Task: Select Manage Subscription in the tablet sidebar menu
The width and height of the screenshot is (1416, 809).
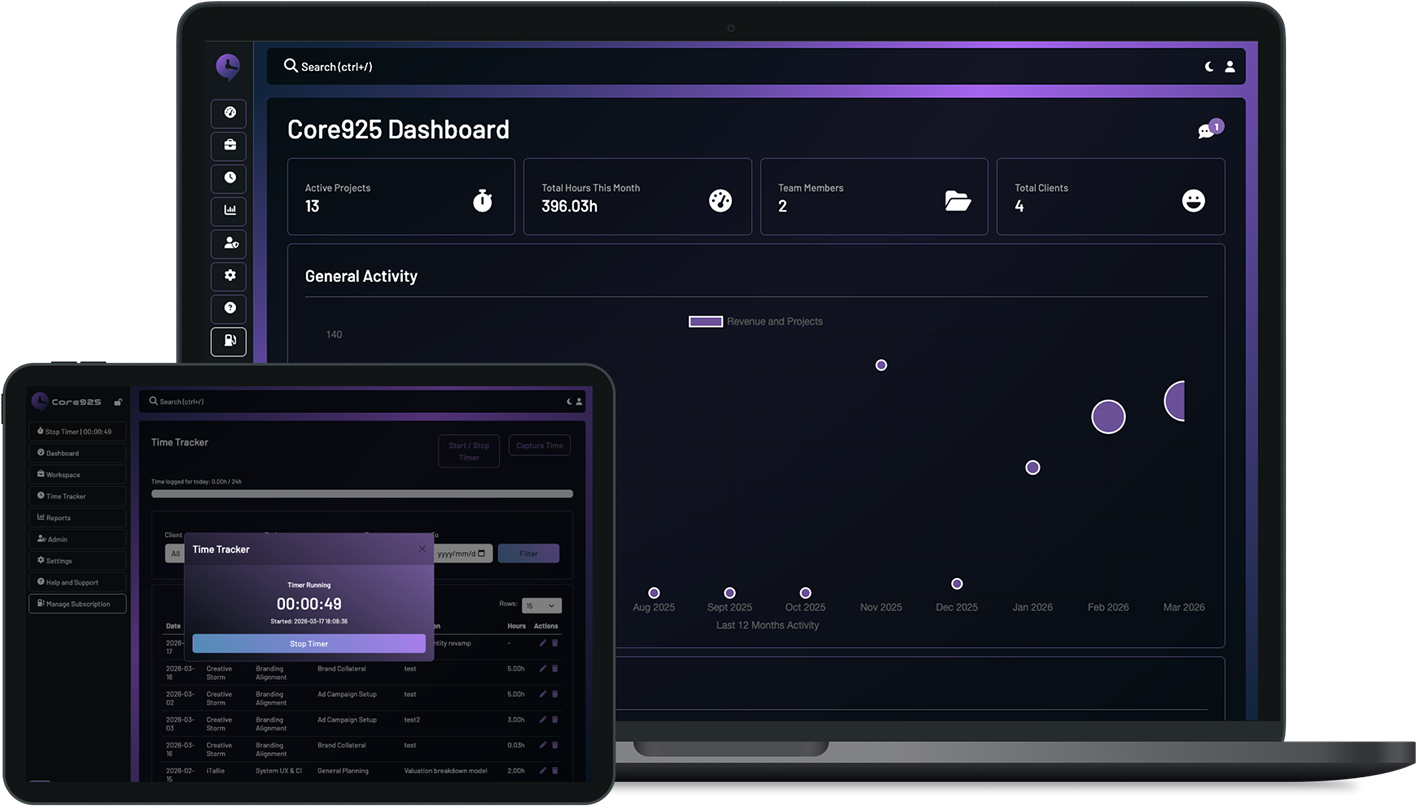Action: 78,604
